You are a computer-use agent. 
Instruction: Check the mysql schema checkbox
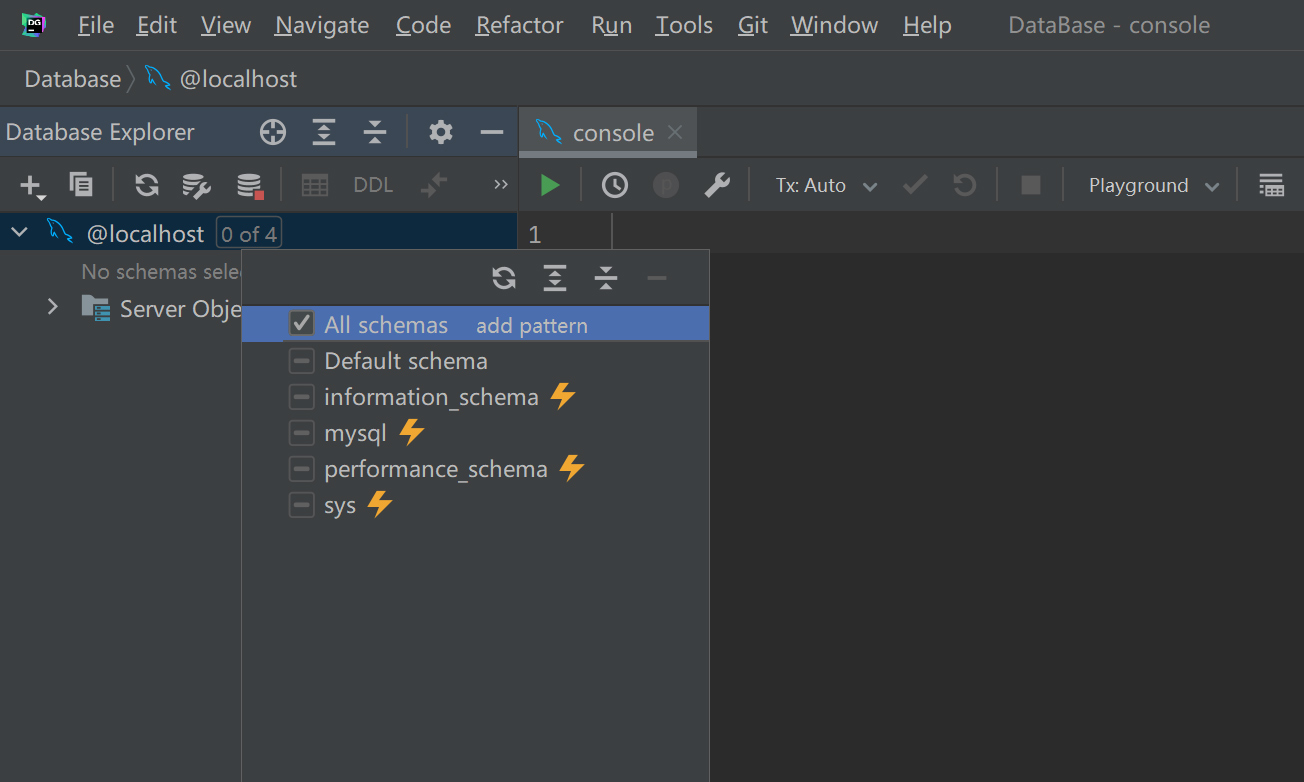coord(301,433)
